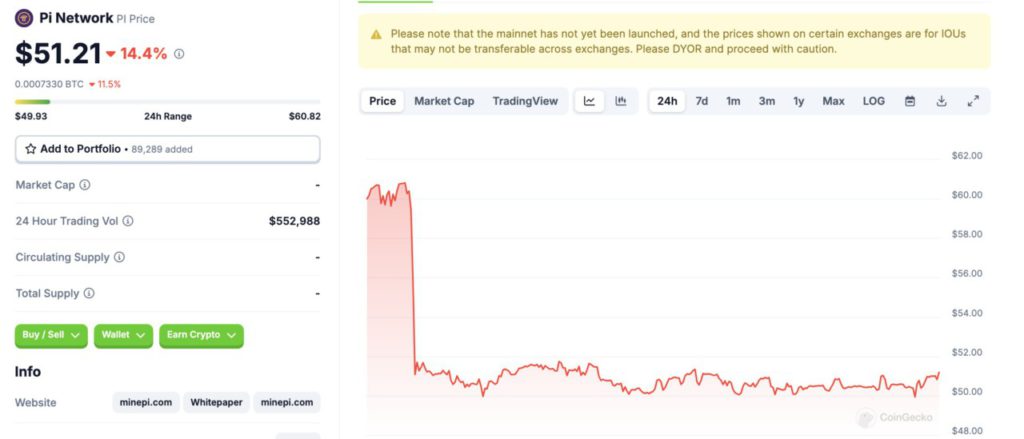Select the Max time range

click(833, 101)
